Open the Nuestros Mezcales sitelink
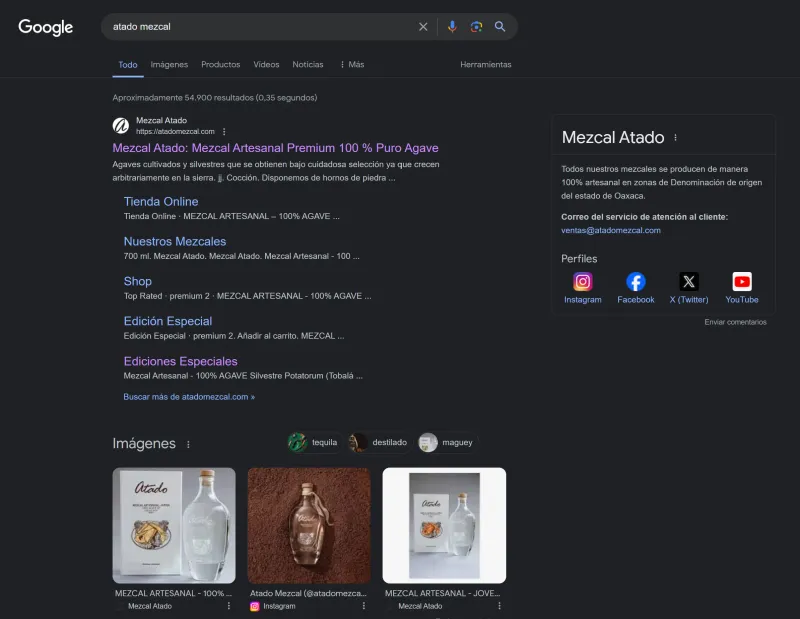Viewport: 800px width, 619px height. (174, 241)
